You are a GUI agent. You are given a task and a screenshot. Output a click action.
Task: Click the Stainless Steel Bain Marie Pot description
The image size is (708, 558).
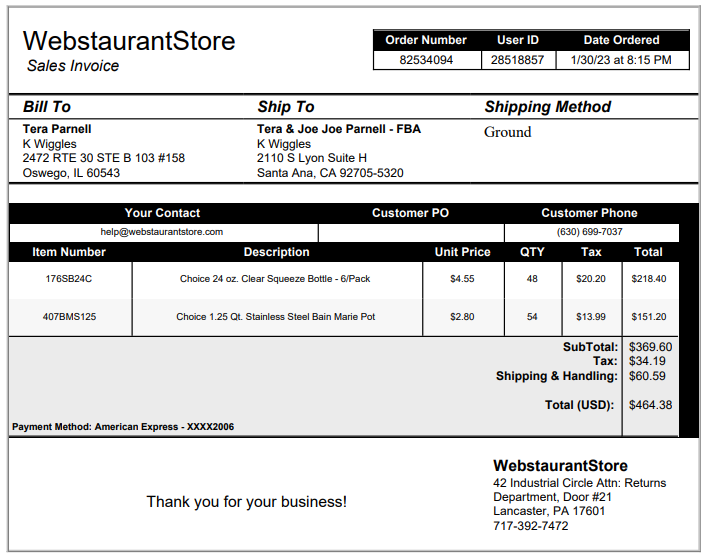point(275,317)
